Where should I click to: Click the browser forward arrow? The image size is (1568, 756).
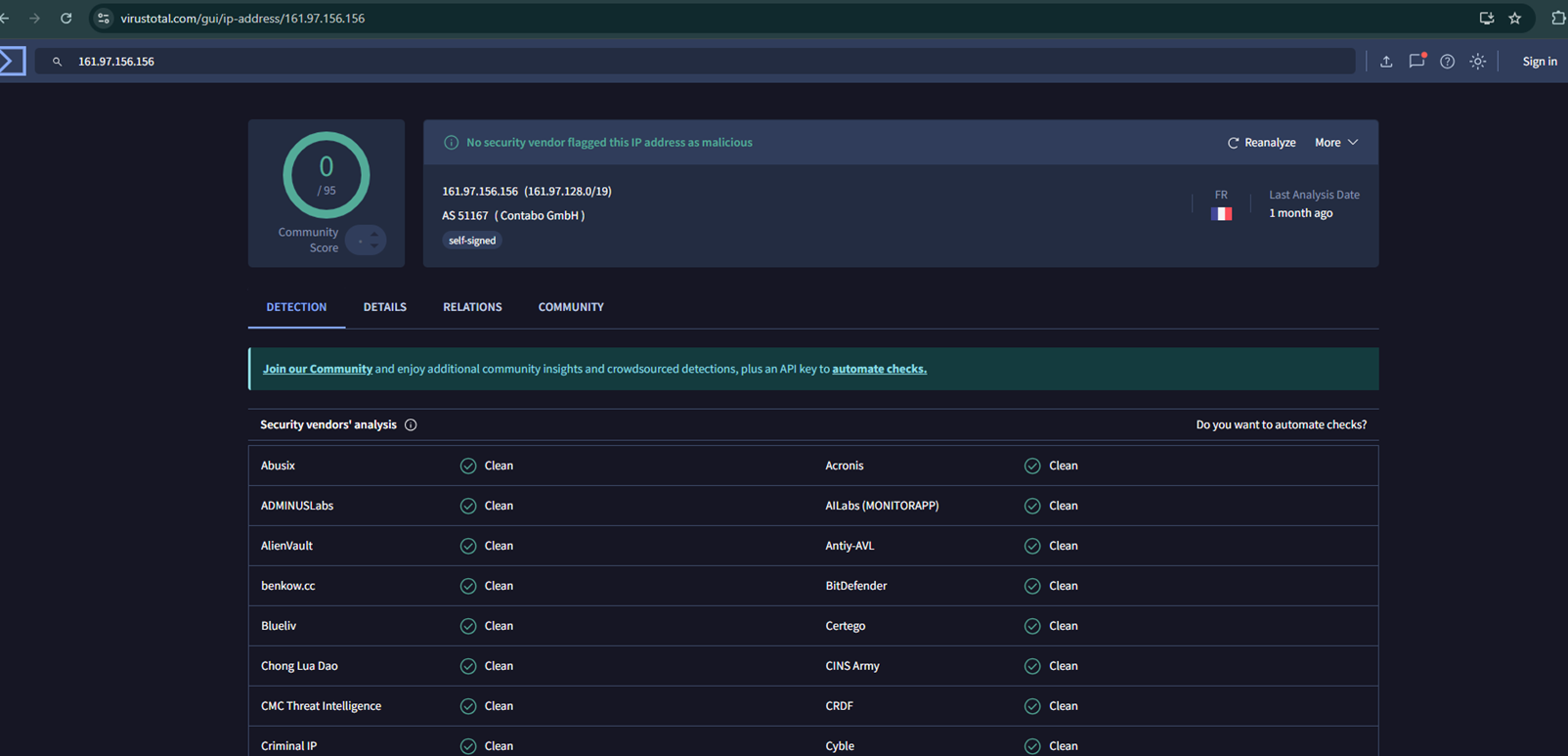click(35, 19)
